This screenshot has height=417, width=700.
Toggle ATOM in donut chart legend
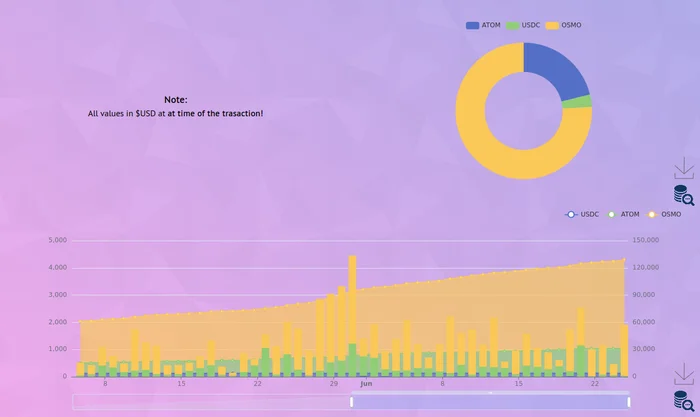click(x=483, y=25)
